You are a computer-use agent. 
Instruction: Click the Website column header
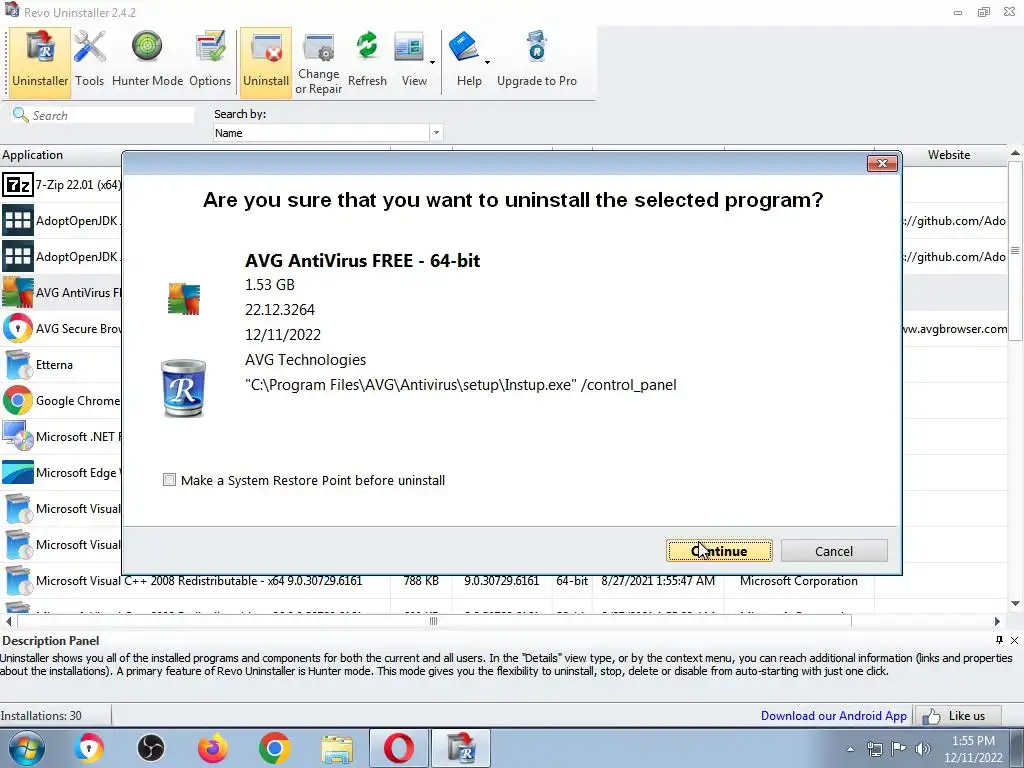click(x=949, y=155)
